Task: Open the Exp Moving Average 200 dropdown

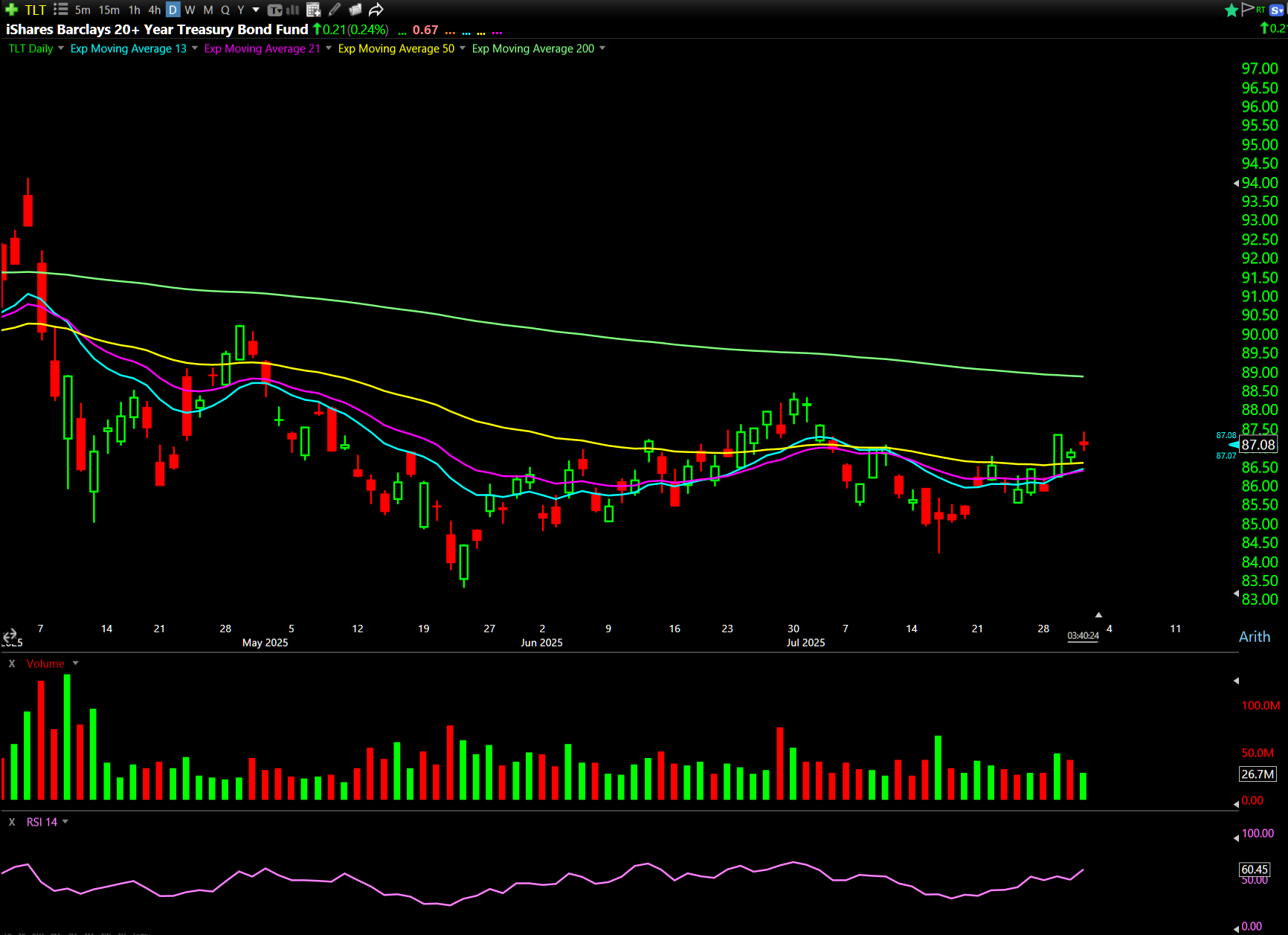Action: pos(602,48)
